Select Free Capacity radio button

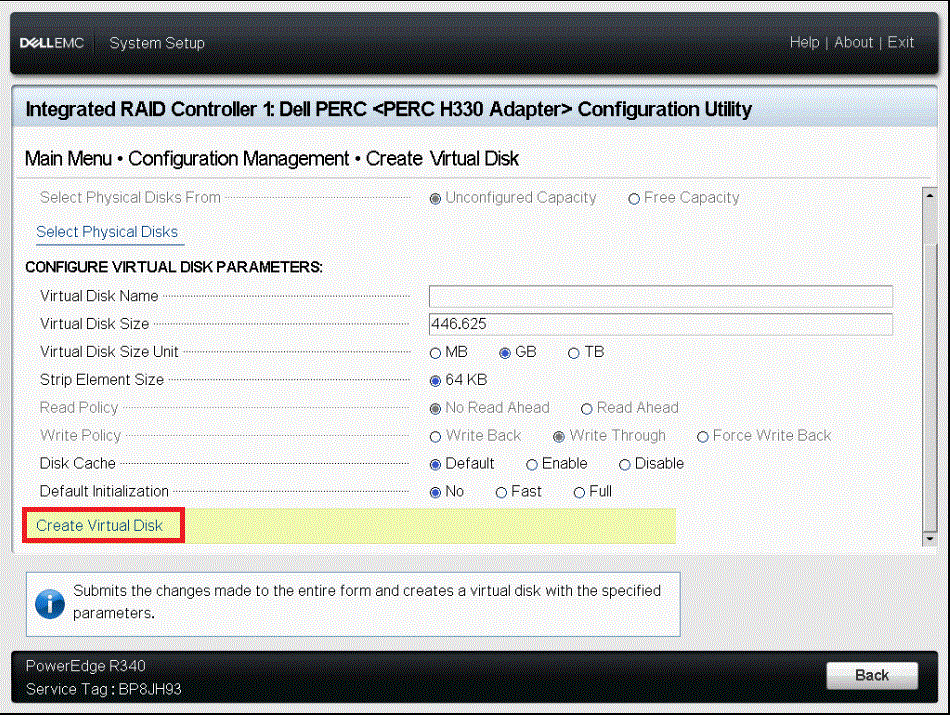pos(634,199)
